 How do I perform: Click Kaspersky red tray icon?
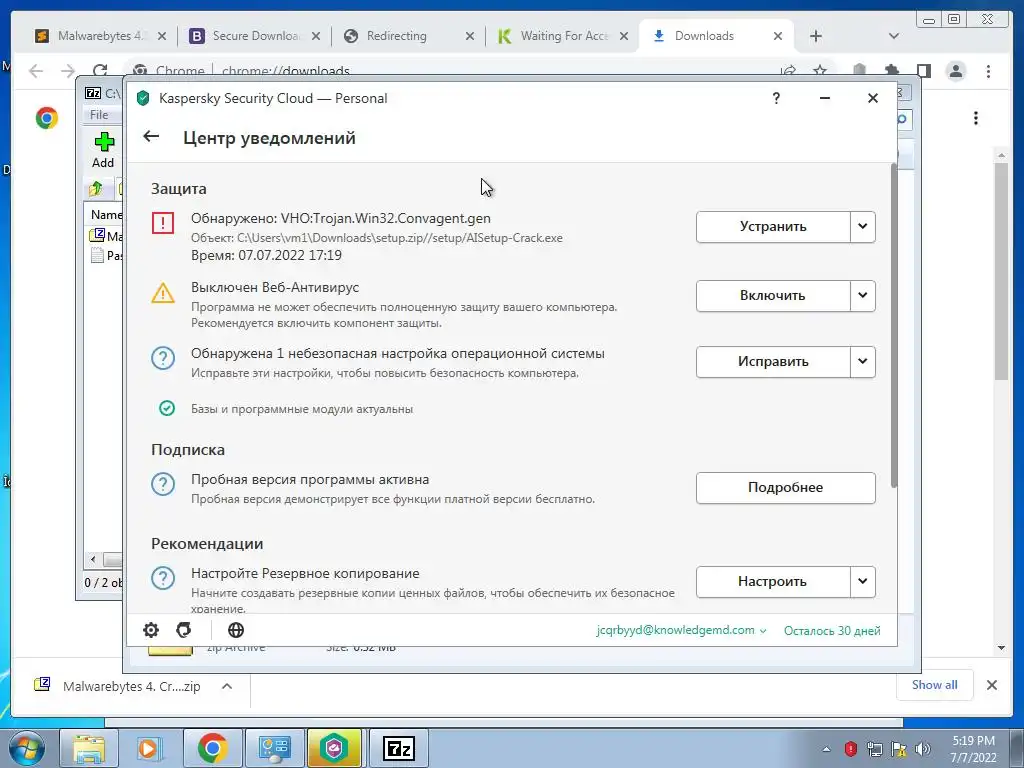[x=850, y=748]
